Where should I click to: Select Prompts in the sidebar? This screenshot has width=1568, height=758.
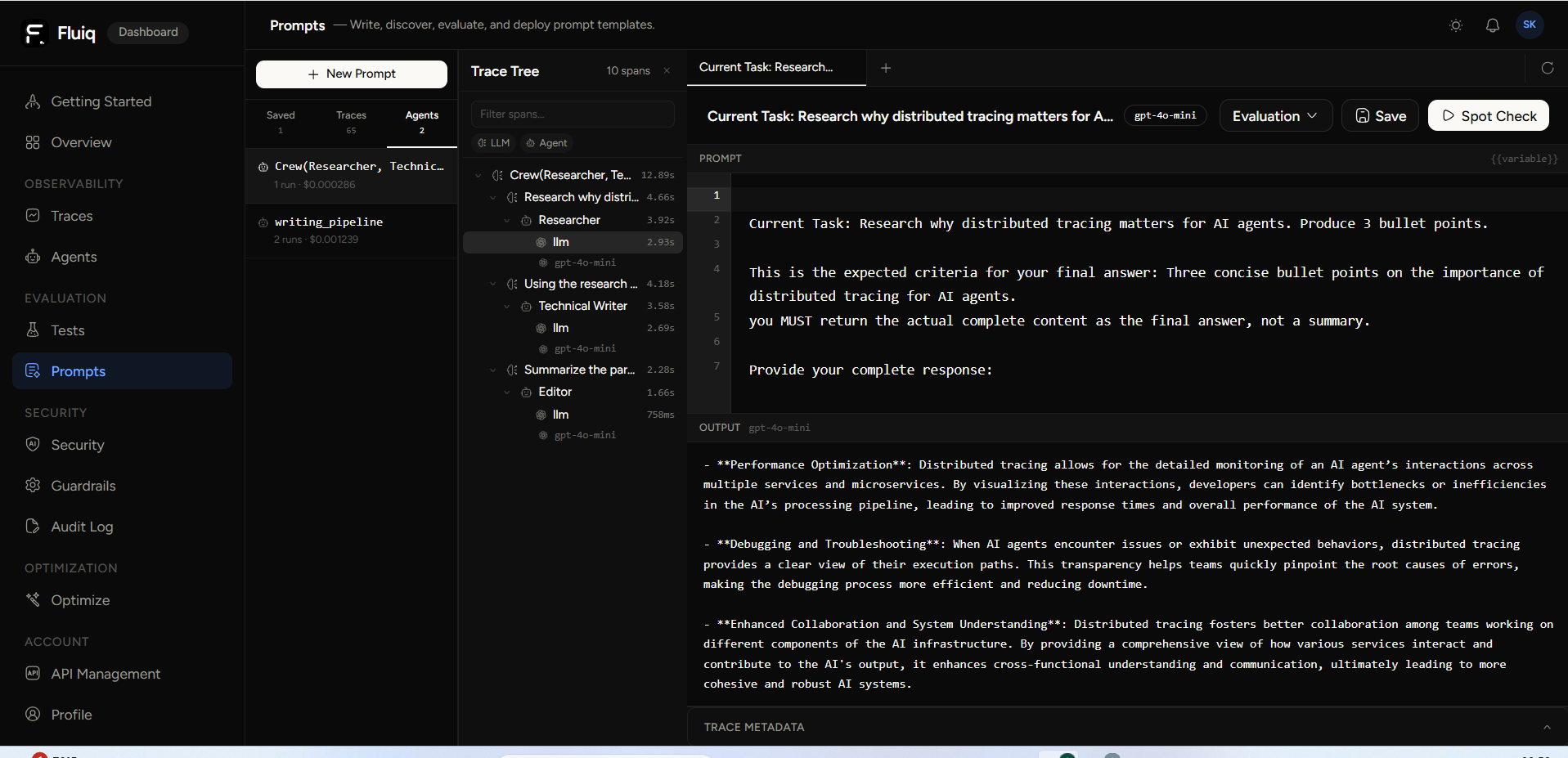123,371
